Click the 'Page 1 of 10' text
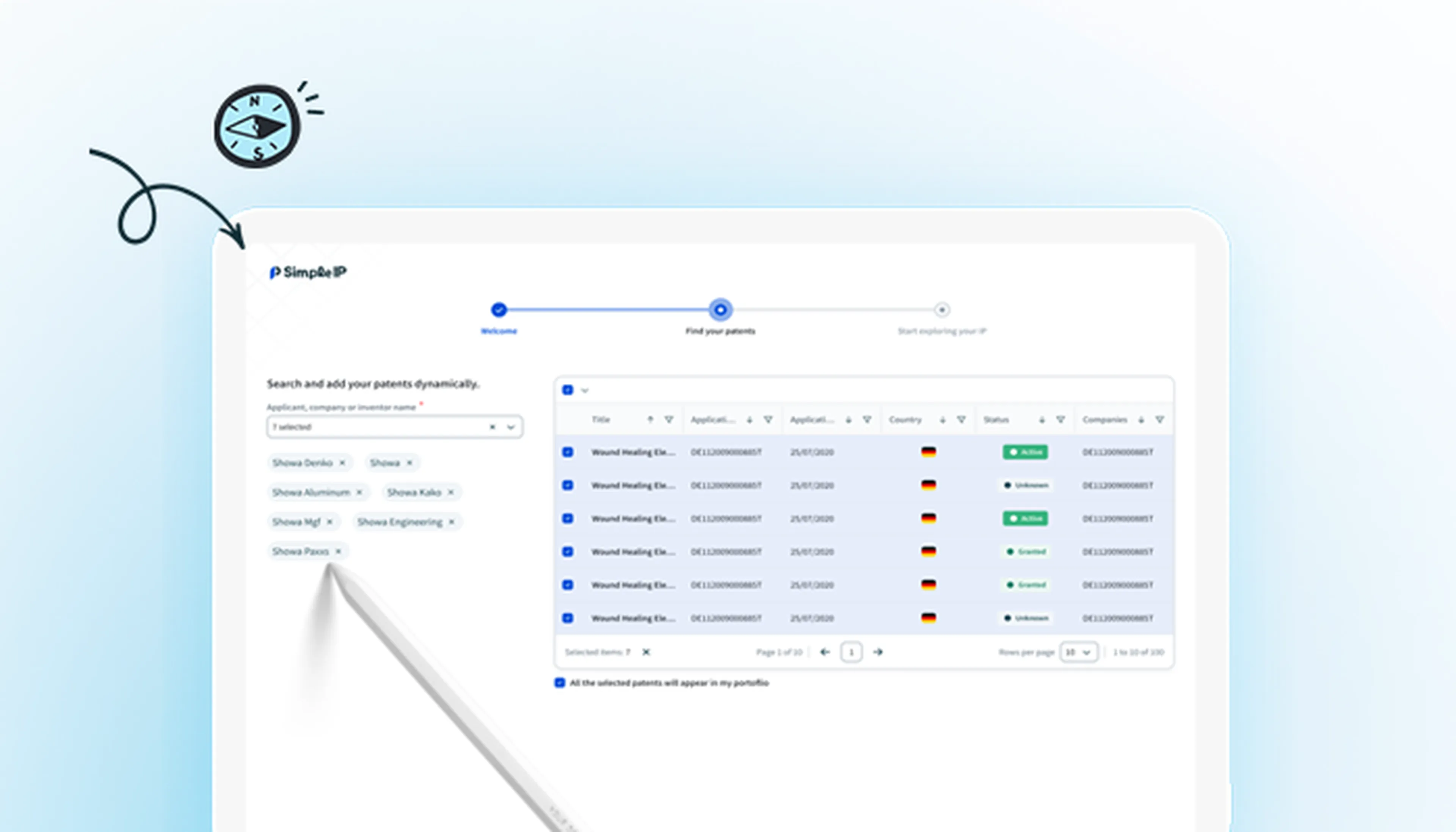This screenshot has width=1456, height=832. [779, 652]
